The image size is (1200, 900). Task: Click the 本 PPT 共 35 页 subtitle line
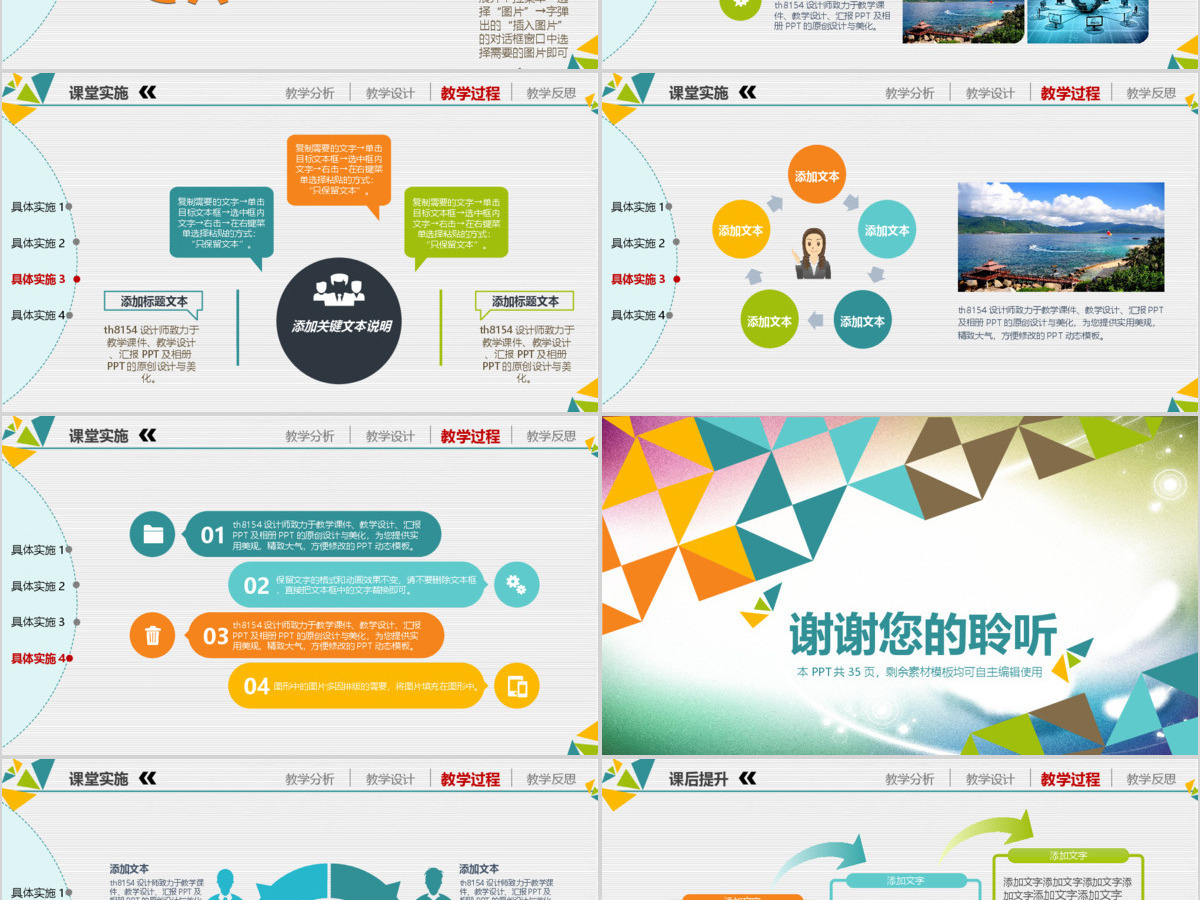click(919, 673)
